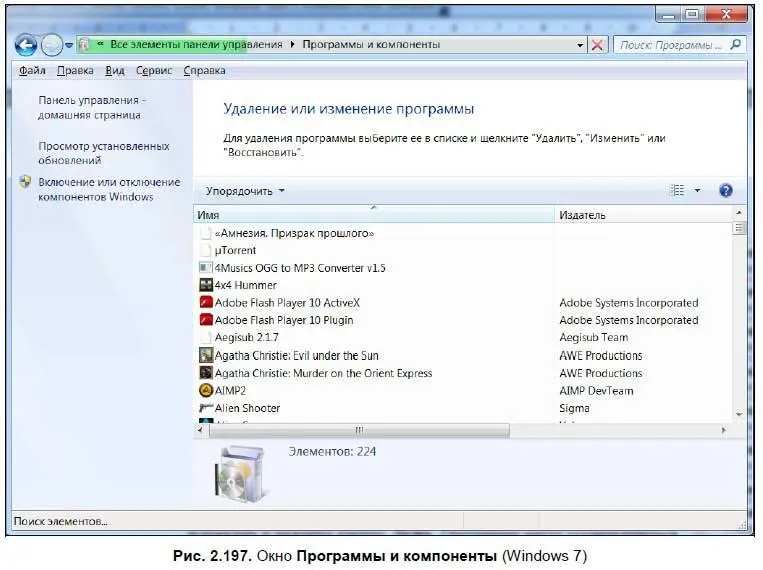Select '«Амнезия. Призрак прошлого»' entry

(x=294, y=233)
